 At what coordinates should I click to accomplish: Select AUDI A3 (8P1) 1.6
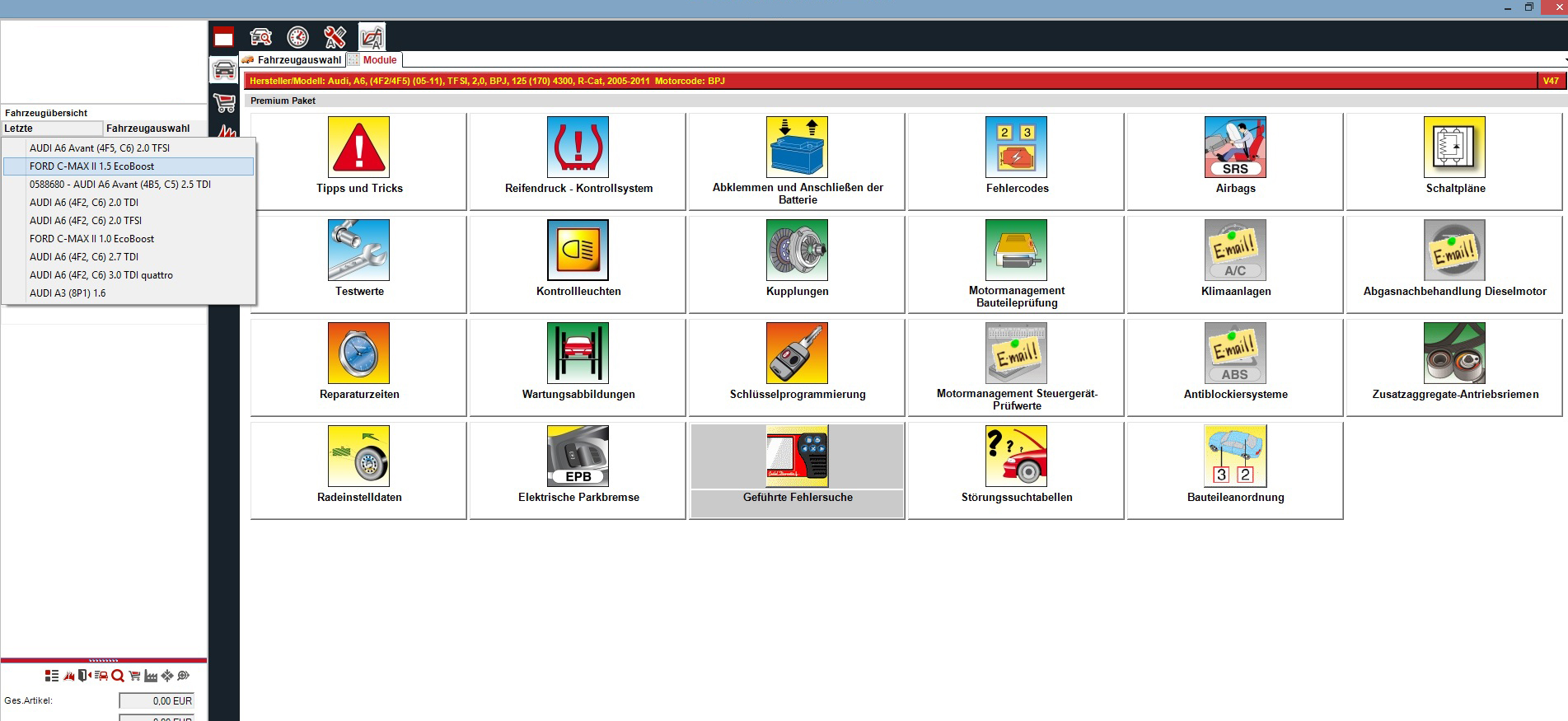[x=129, y=293]
